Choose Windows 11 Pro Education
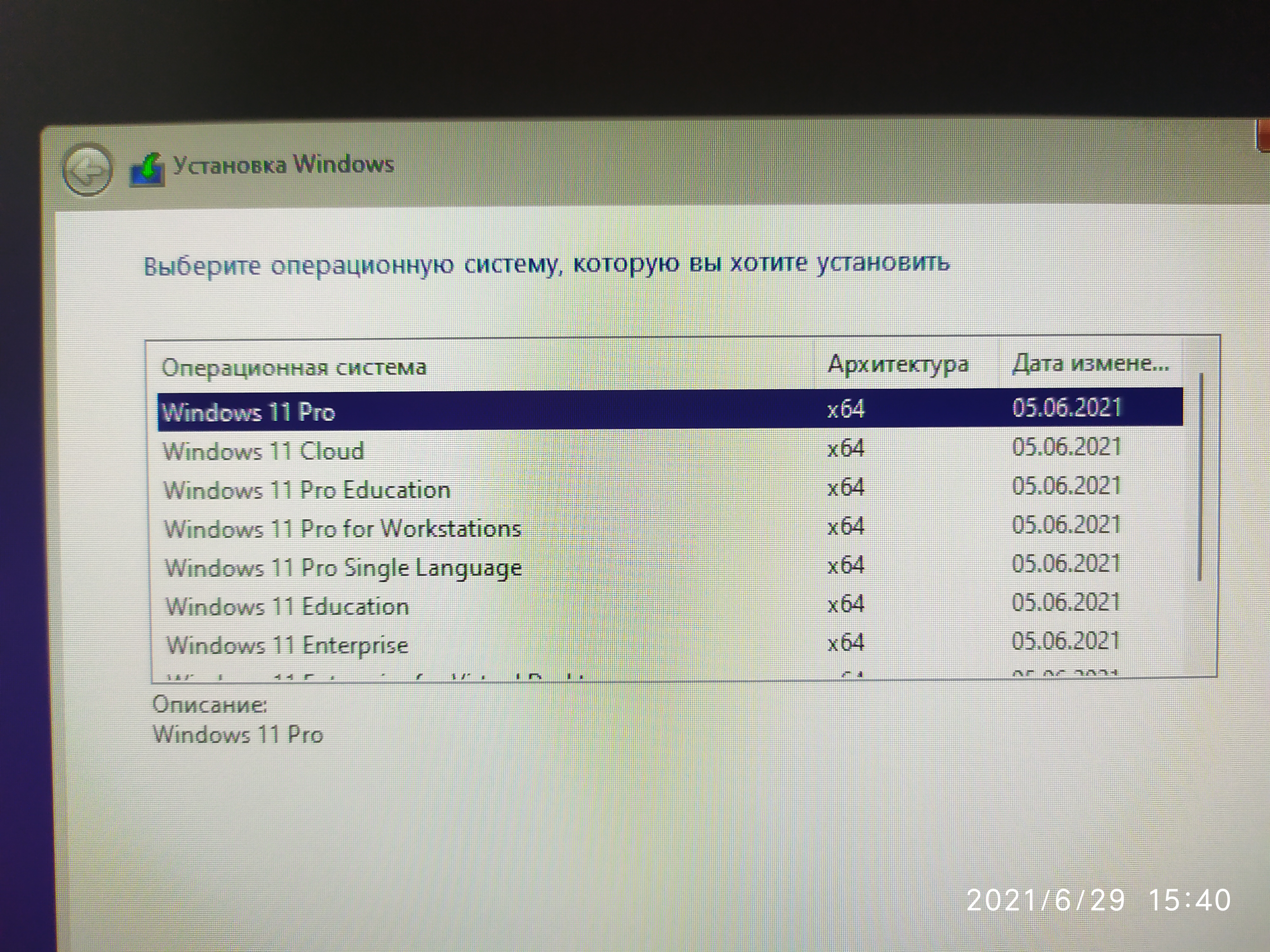Screen dimensions: 1270x952 click(x=307, y=490)
